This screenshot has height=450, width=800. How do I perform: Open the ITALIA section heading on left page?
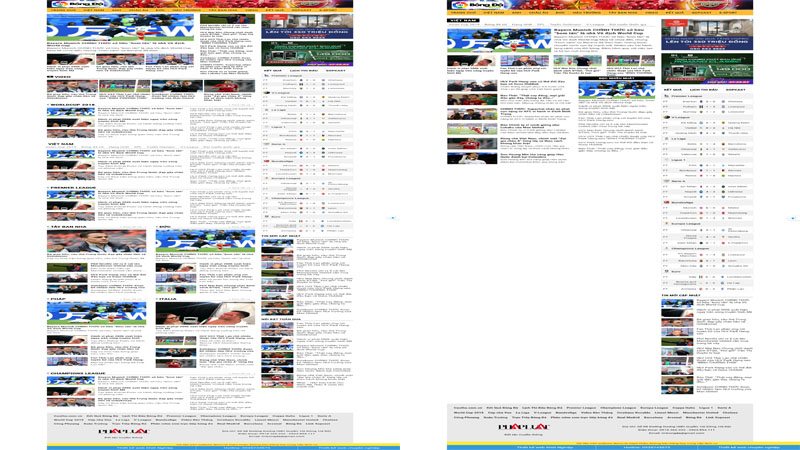click(167, 299)
